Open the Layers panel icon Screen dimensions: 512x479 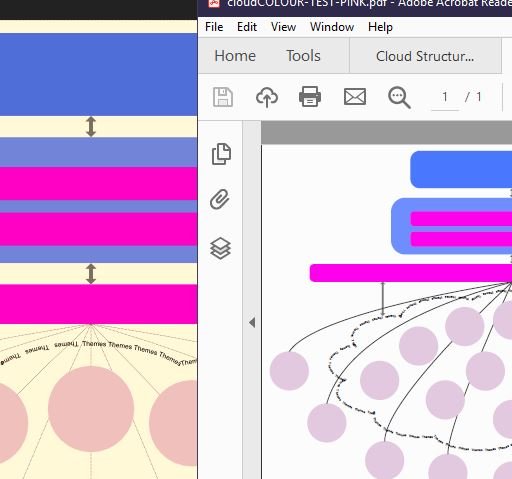[220, 248]
